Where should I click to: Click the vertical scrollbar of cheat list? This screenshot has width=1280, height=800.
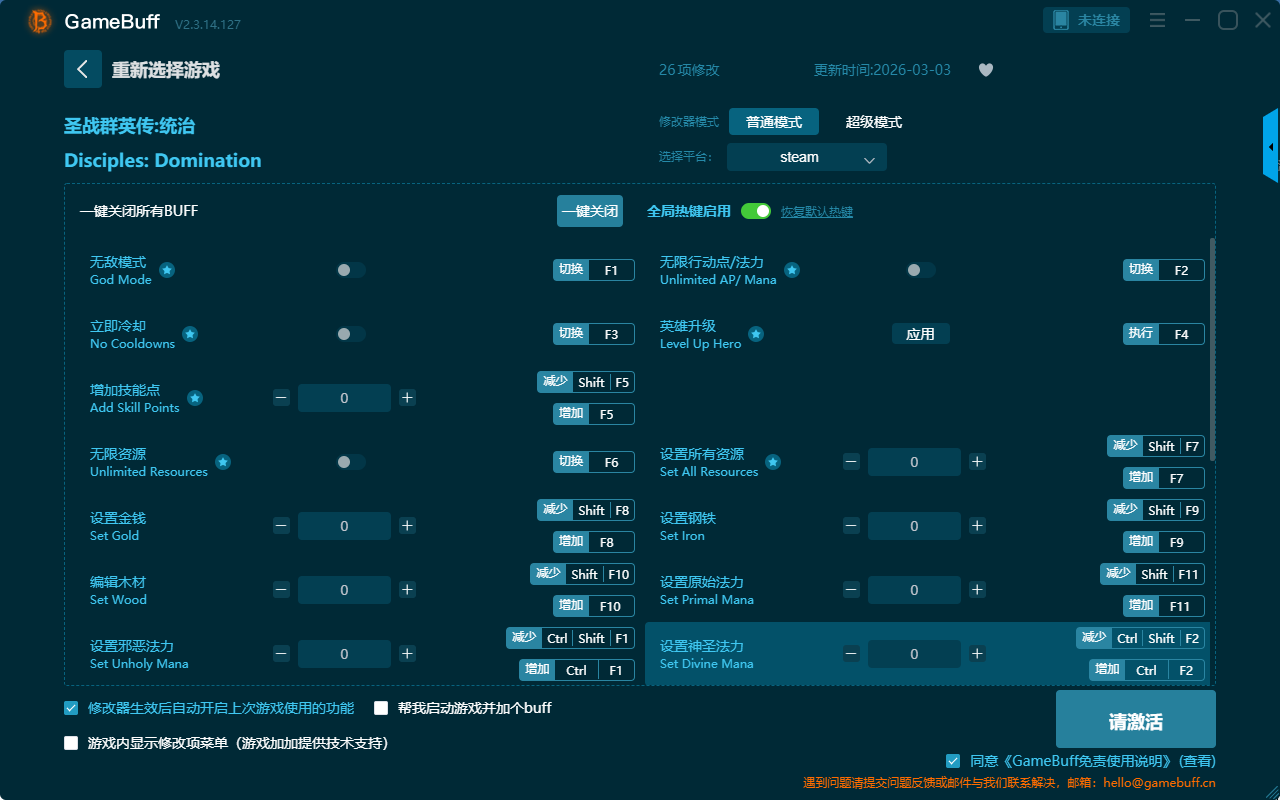tap(1213, 350)
